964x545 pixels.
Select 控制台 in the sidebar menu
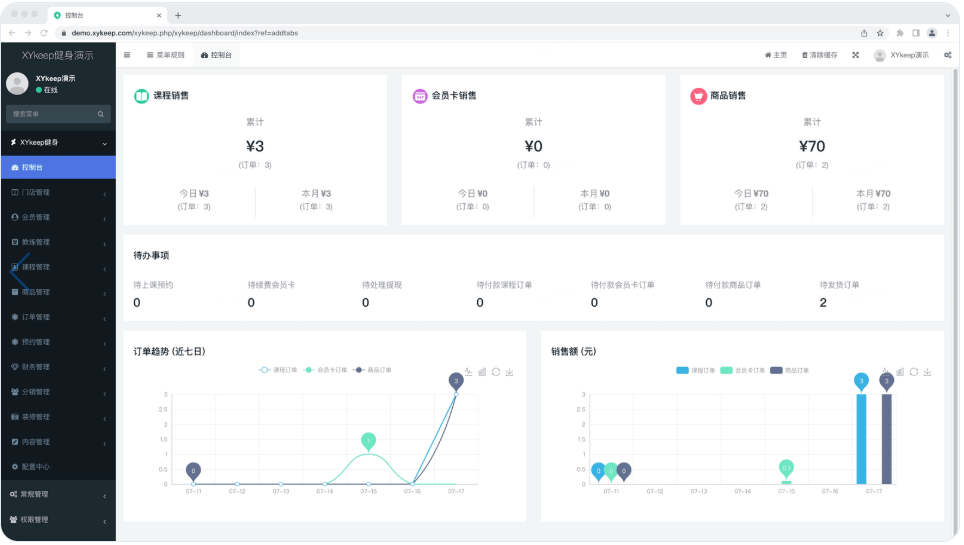(x=58, y=167)
